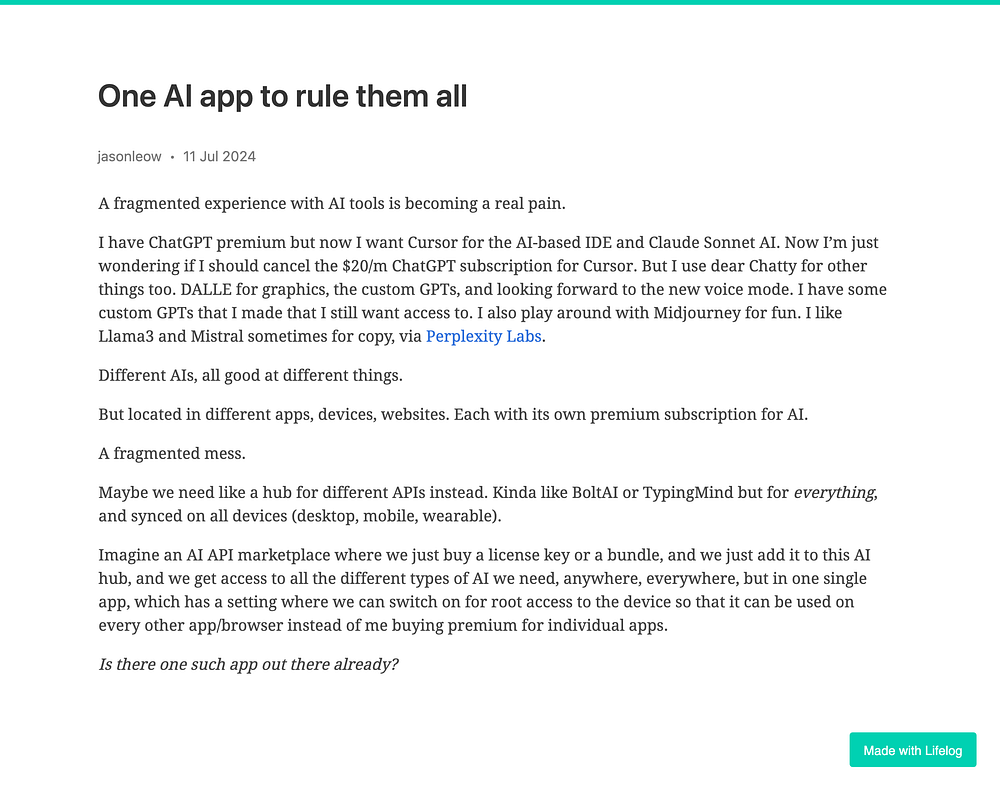The image size is (1000, 787).
Task: Click the teal bar atop the page
Action: click(500, 2)
